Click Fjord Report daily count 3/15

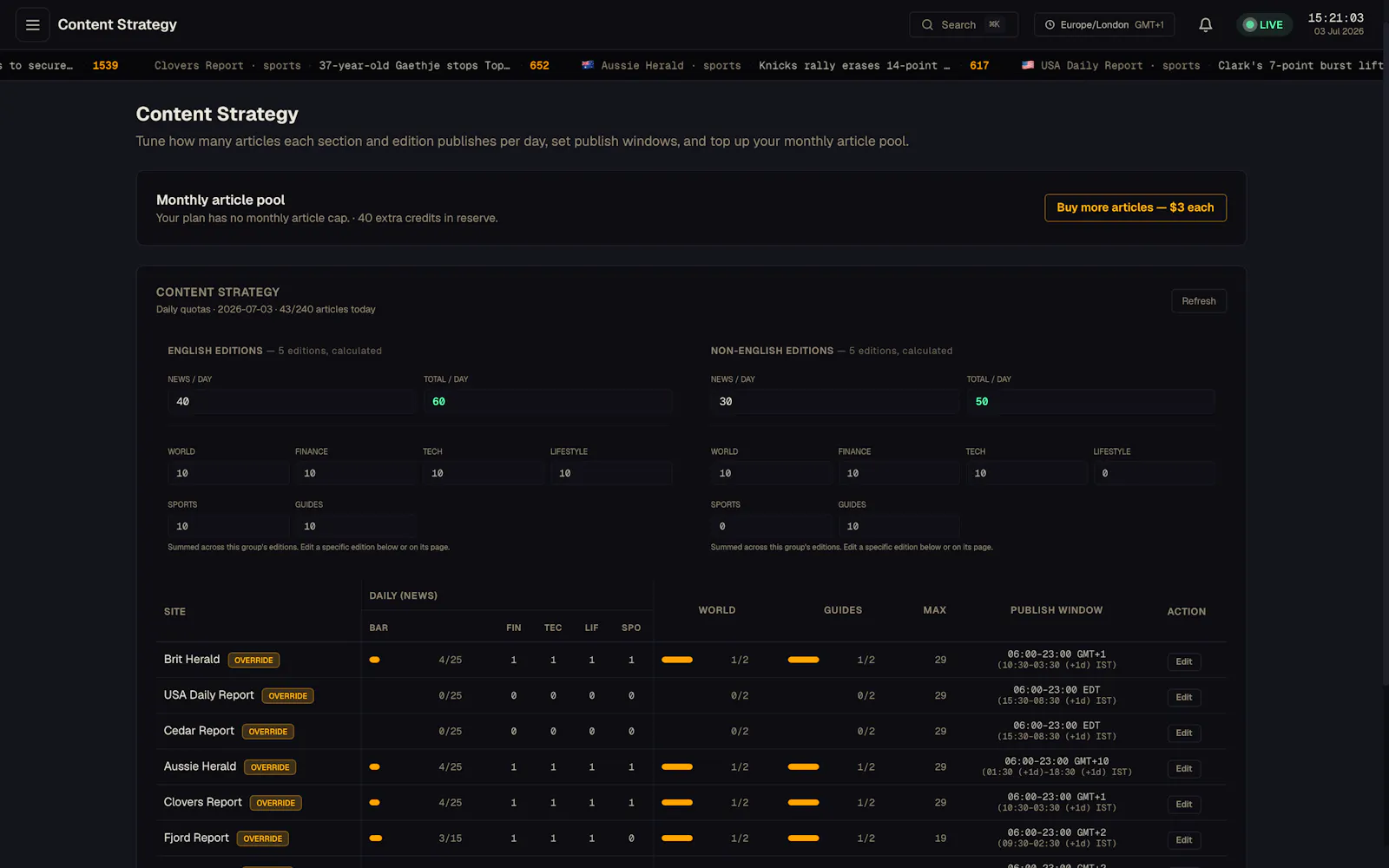(x=451, y=838)
